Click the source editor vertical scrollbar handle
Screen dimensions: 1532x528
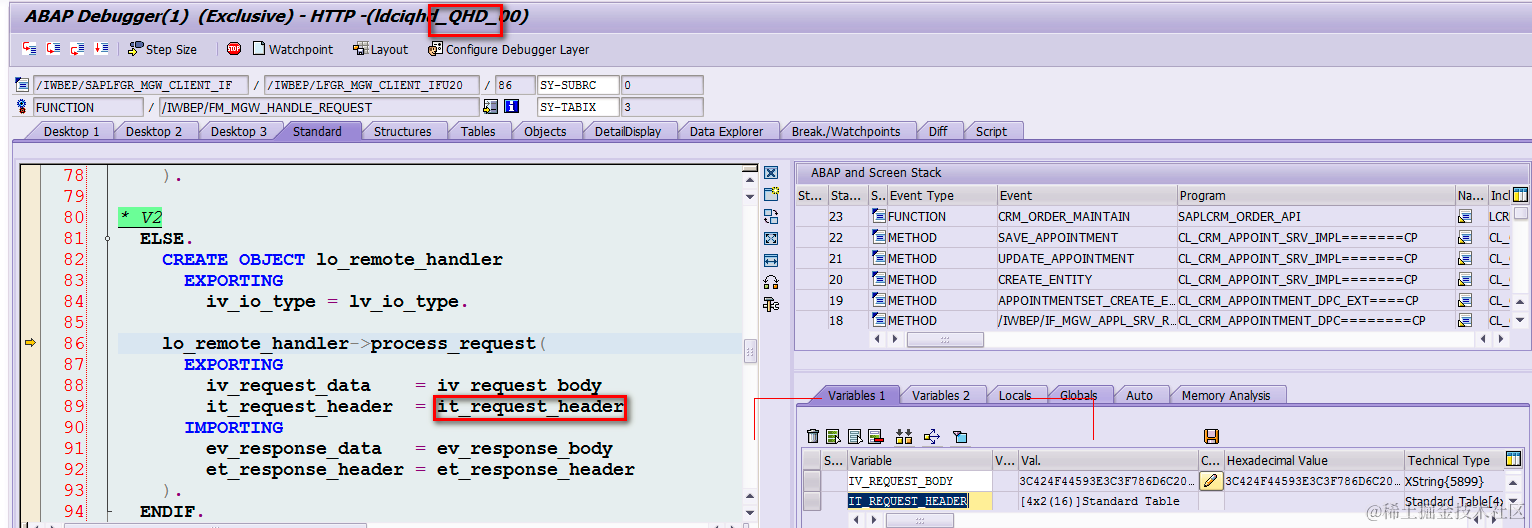coord(750,352)
